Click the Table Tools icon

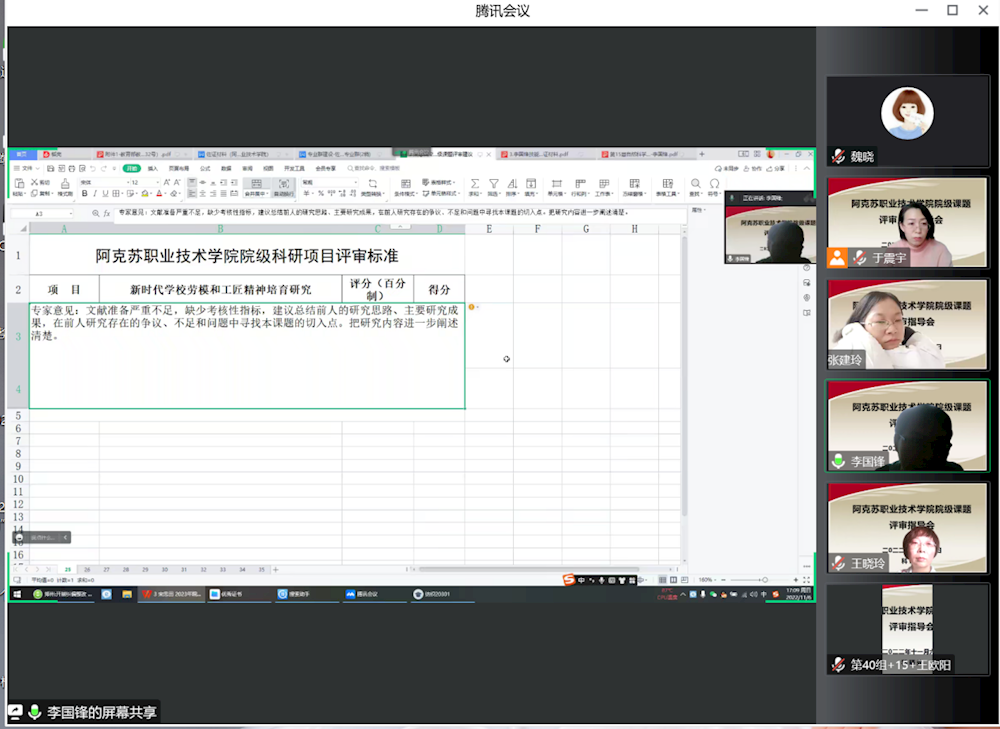click(x=668, y=184)
